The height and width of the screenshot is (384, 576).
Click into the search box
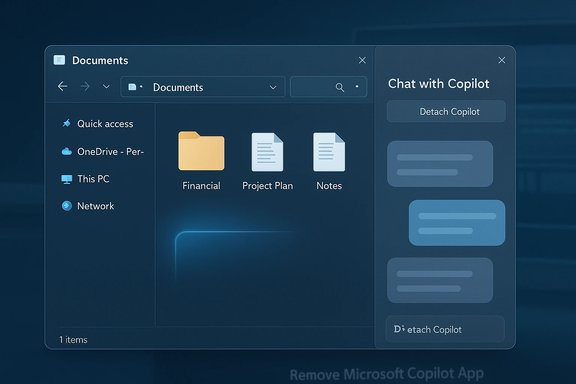point(328,87)
